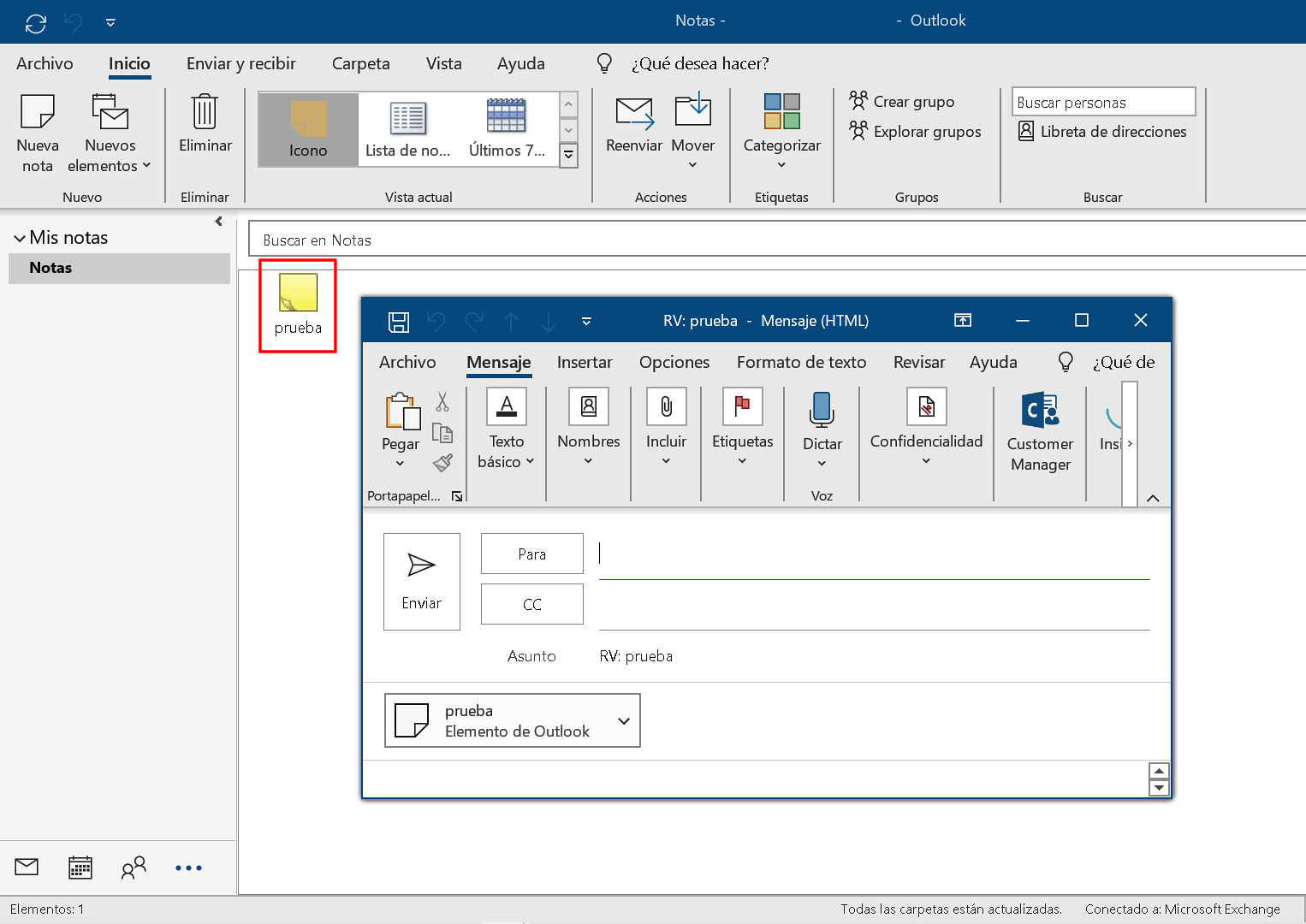Screen dimensions: 1306x924
Task: Open Formato de texto tab
Action: click(801, 363)
